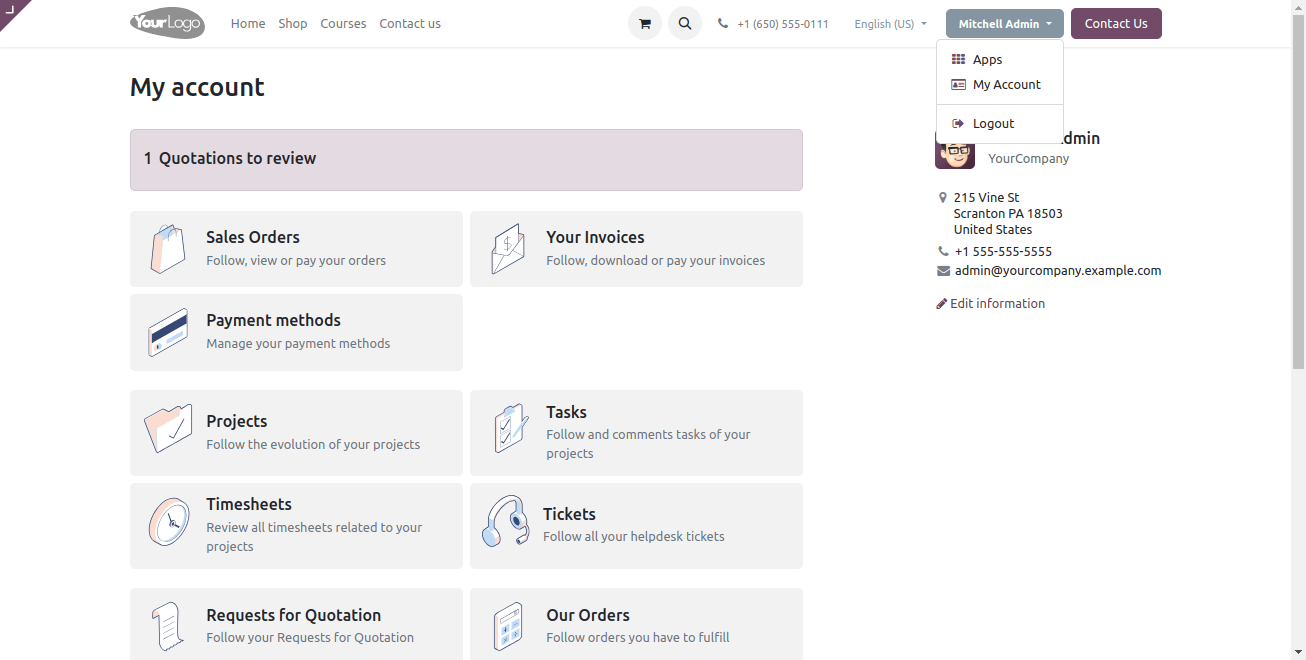Open the shopping cart icon
Viewport: 1306px width, 660px height.
click(645, 23)
